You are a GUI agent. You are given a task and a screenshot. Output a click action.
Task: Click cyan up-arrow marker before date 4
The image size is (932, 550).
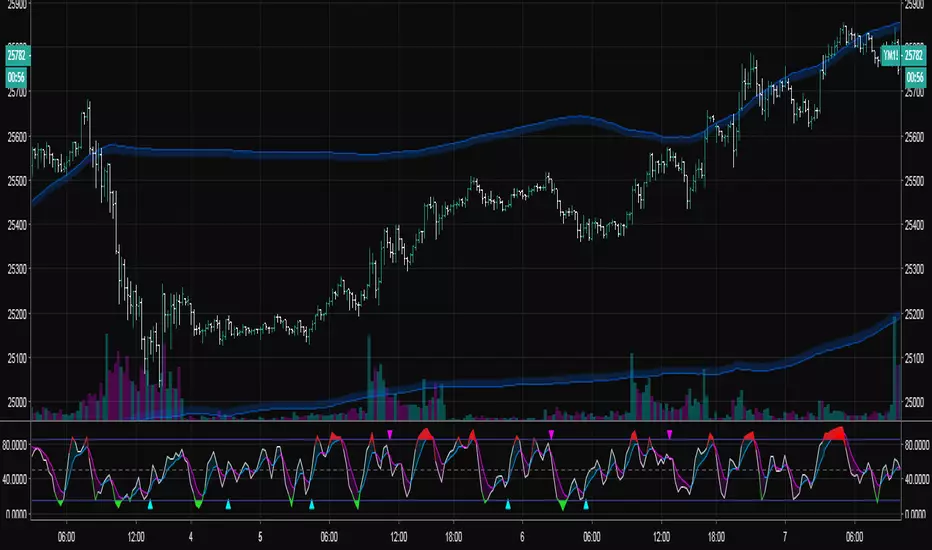point(150,505)
